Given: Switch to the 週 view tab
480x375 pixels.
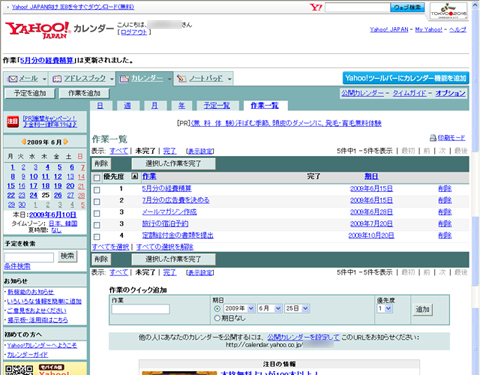Looking at the screenshot, I should tap(127, 106).
